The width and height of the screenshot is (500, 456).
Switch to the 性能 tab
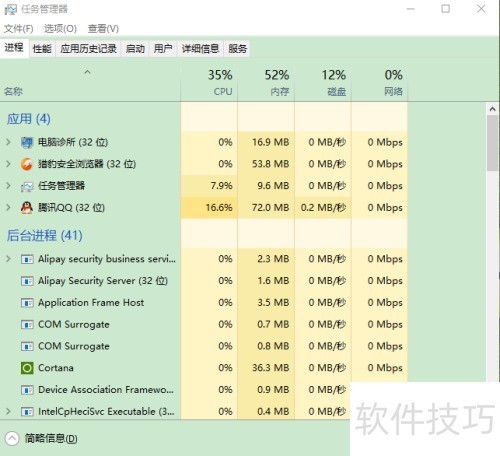[x=42, y=49]
